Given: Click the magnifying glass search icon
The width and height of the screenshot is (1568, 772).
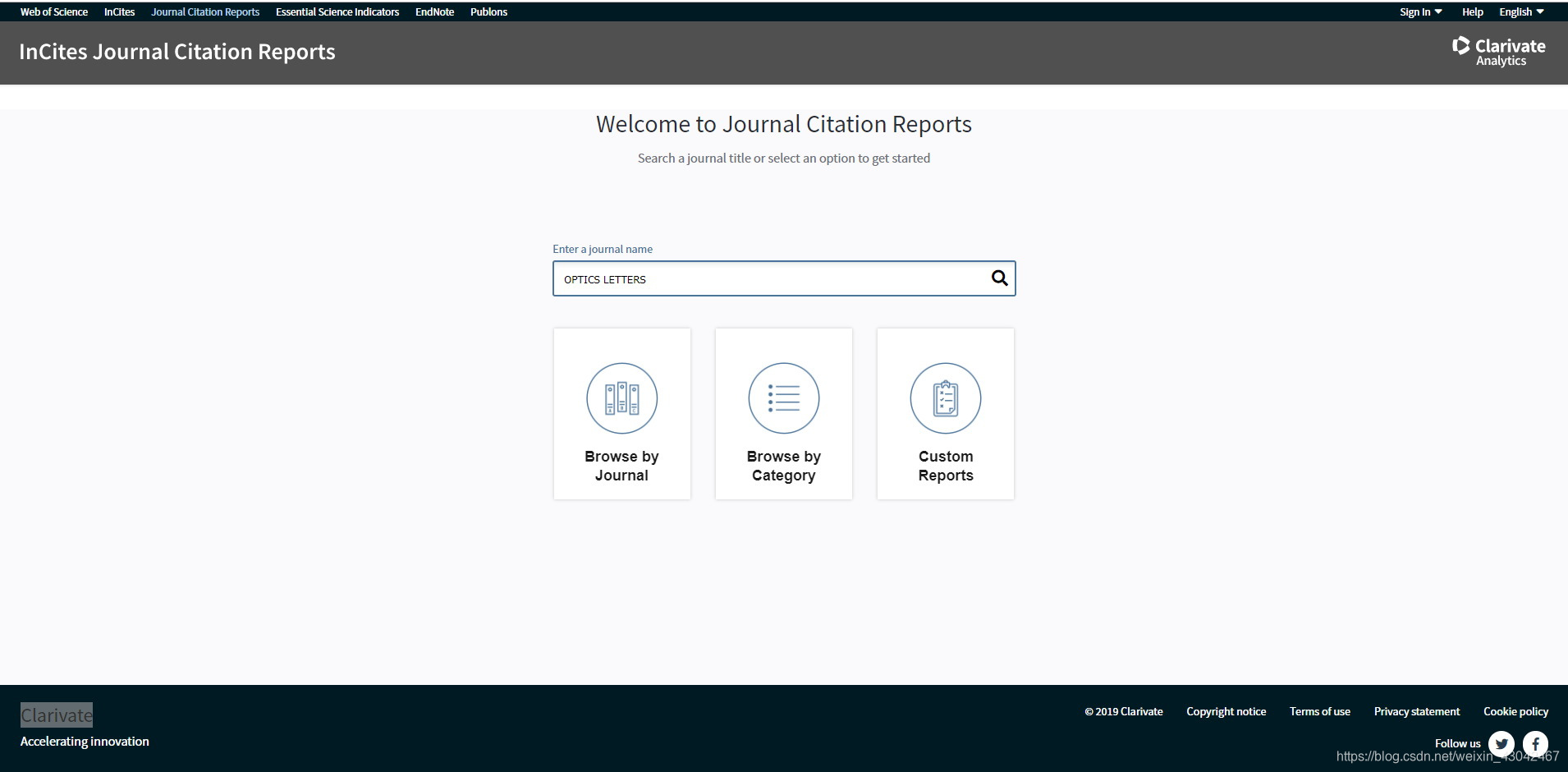Looking at the screenshot, I should pos(999,278).
